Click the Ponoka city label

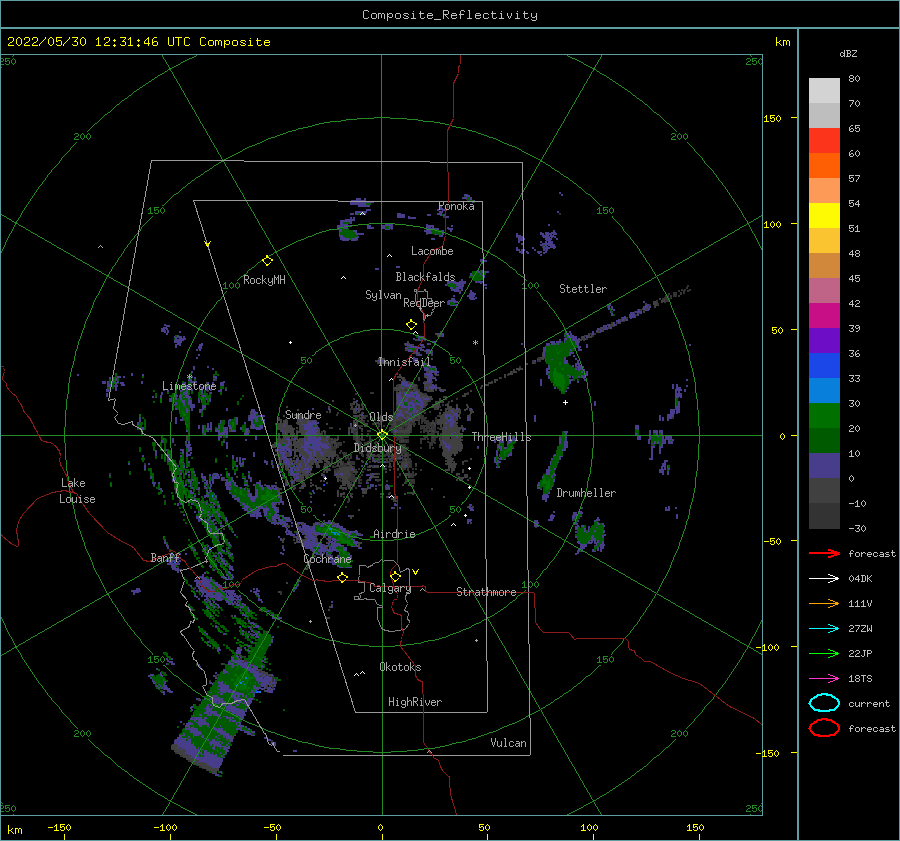click(456, 206)
